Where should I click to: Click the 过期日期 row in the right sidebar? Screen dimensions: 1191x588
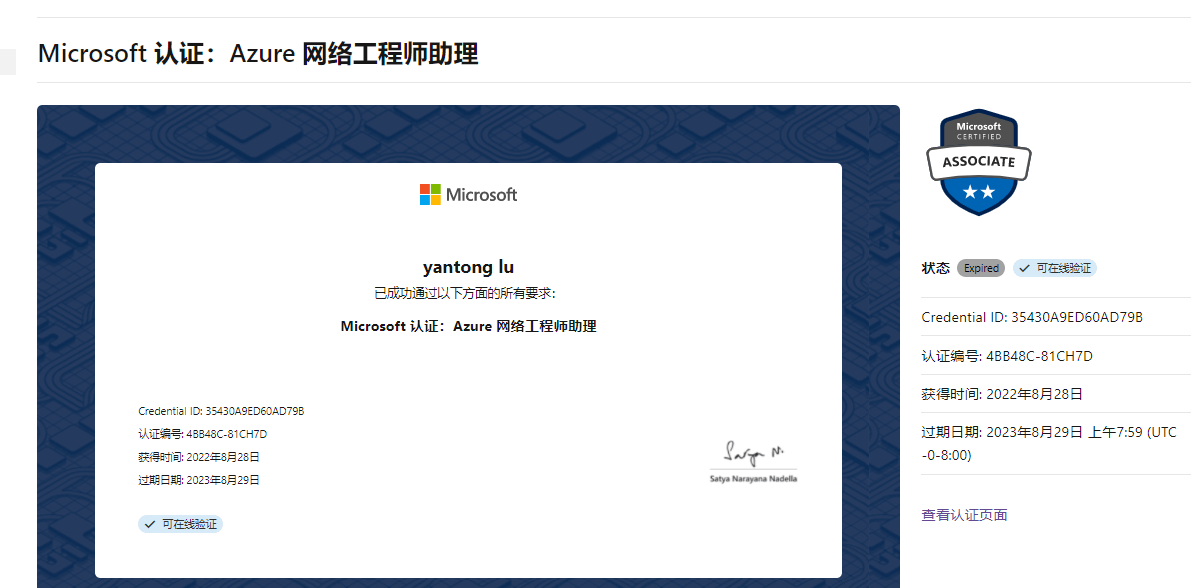coord(1049,443)
